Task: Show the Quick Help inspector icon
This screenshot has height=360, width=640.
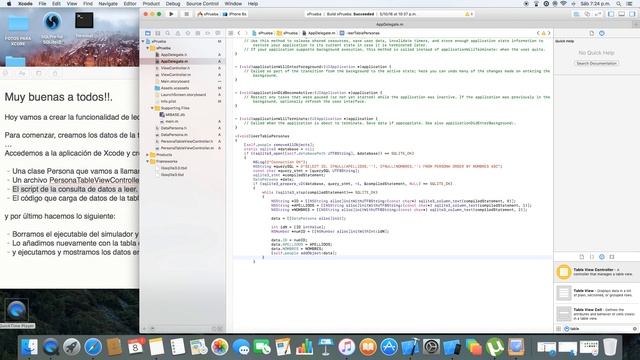Action: coord(602,33)
